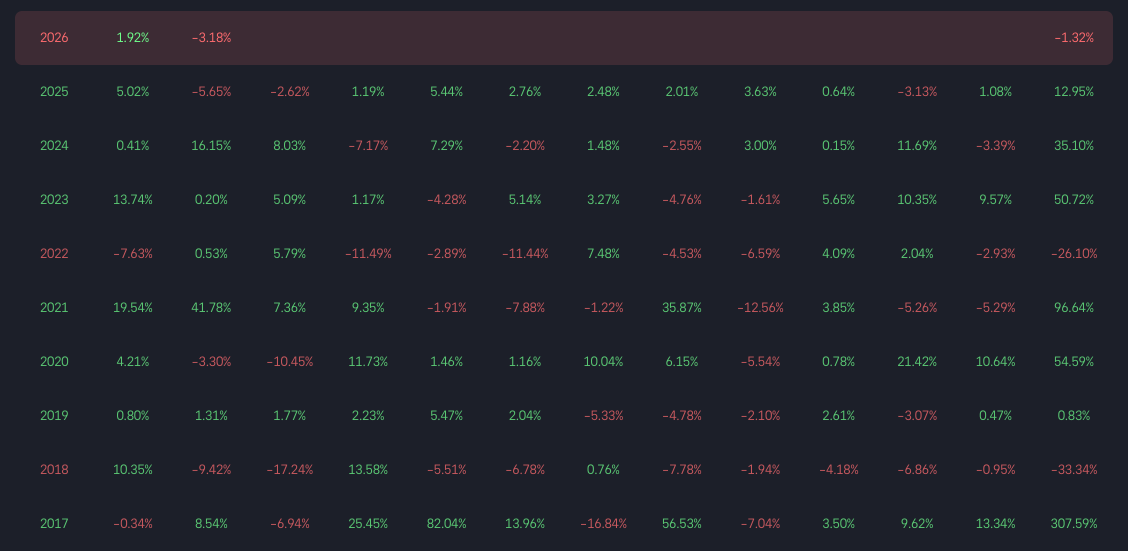Click the 16.15% return in the 2024 row
The image size is (1128, 551).
click(x=211, y=146)
